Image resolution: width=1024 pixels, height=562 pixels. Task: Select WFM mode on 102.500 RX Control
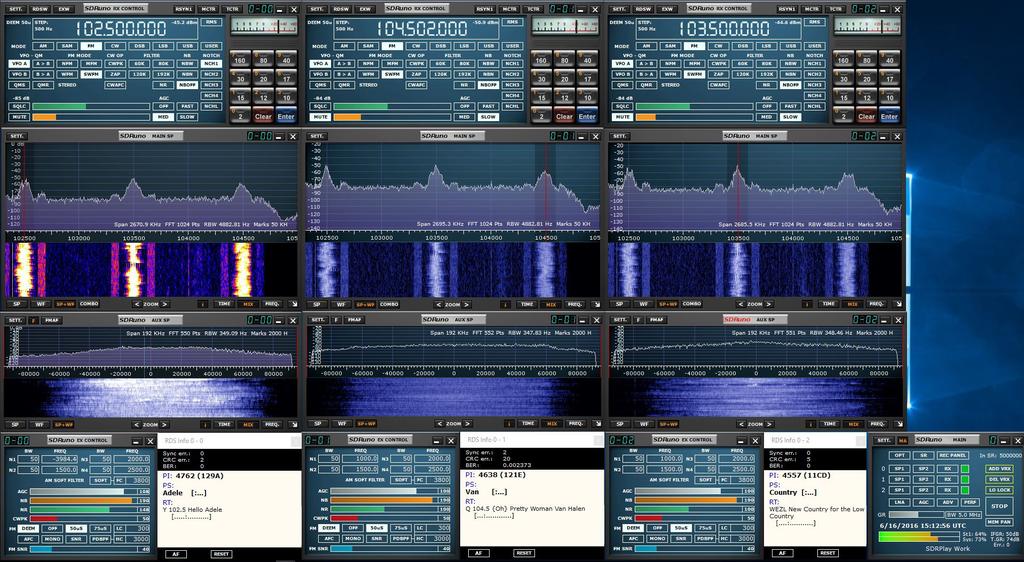click(67, 74)
